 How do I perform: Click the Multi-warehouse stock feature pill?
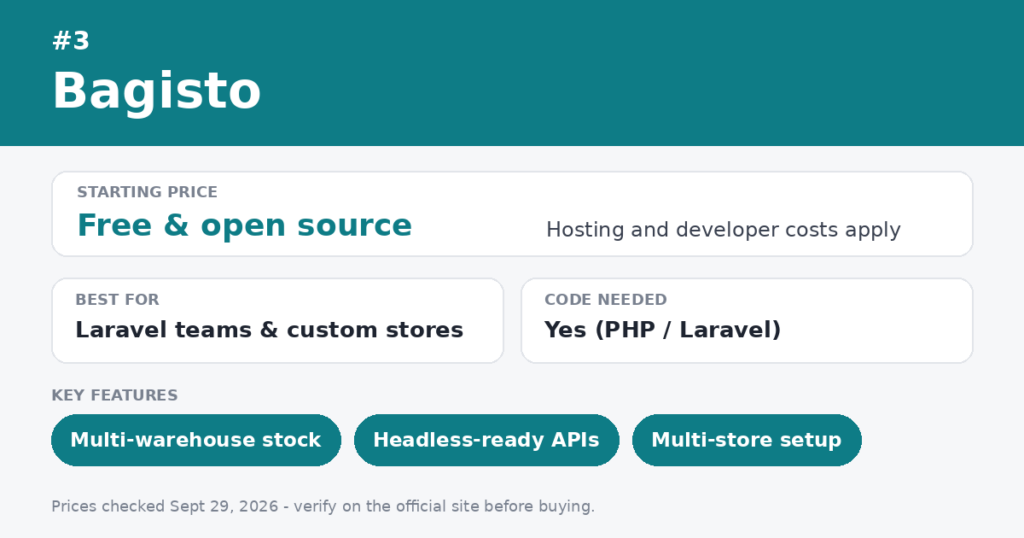[196, 440]
